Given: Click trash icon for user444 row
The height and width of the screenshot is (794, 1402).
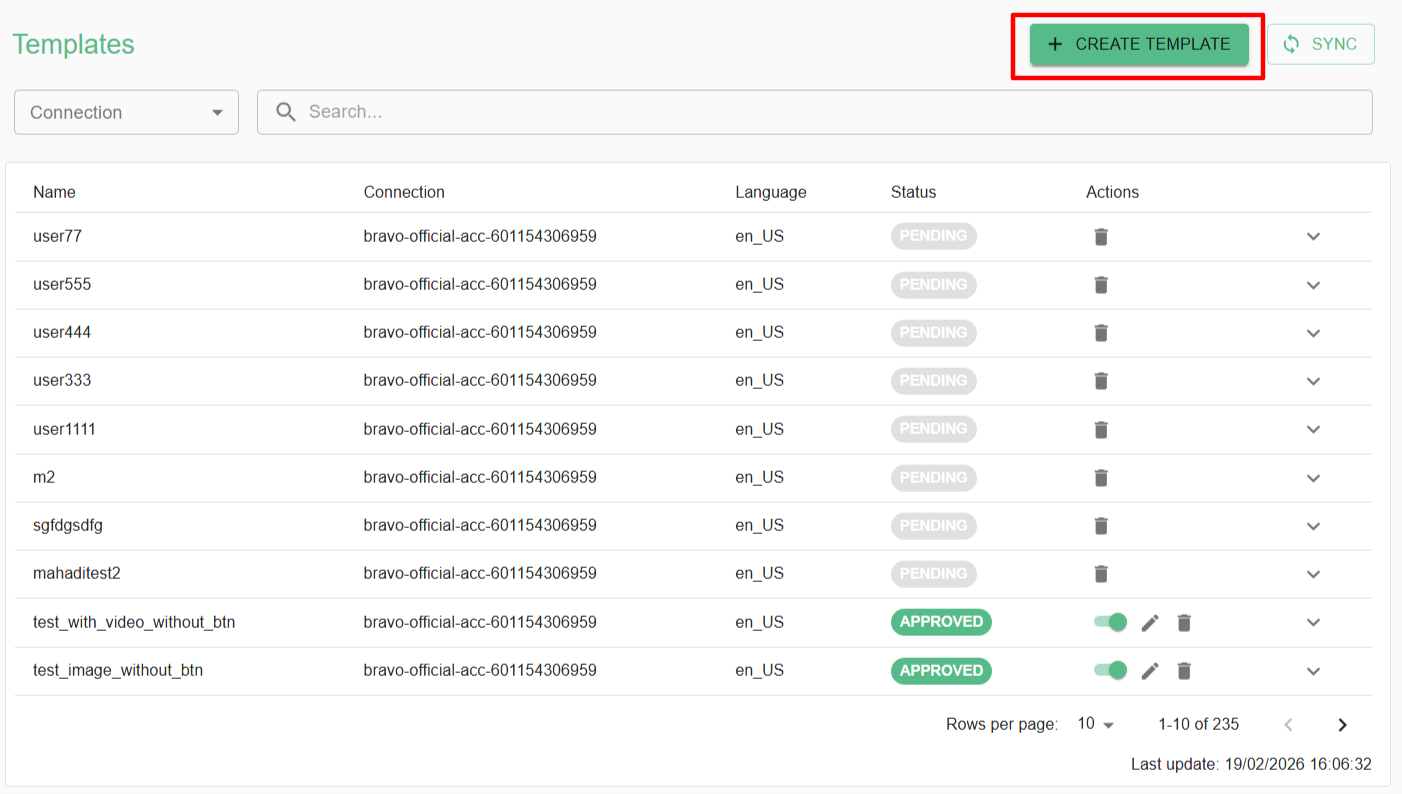Looking at the screenshot, I should point(1101,333).
